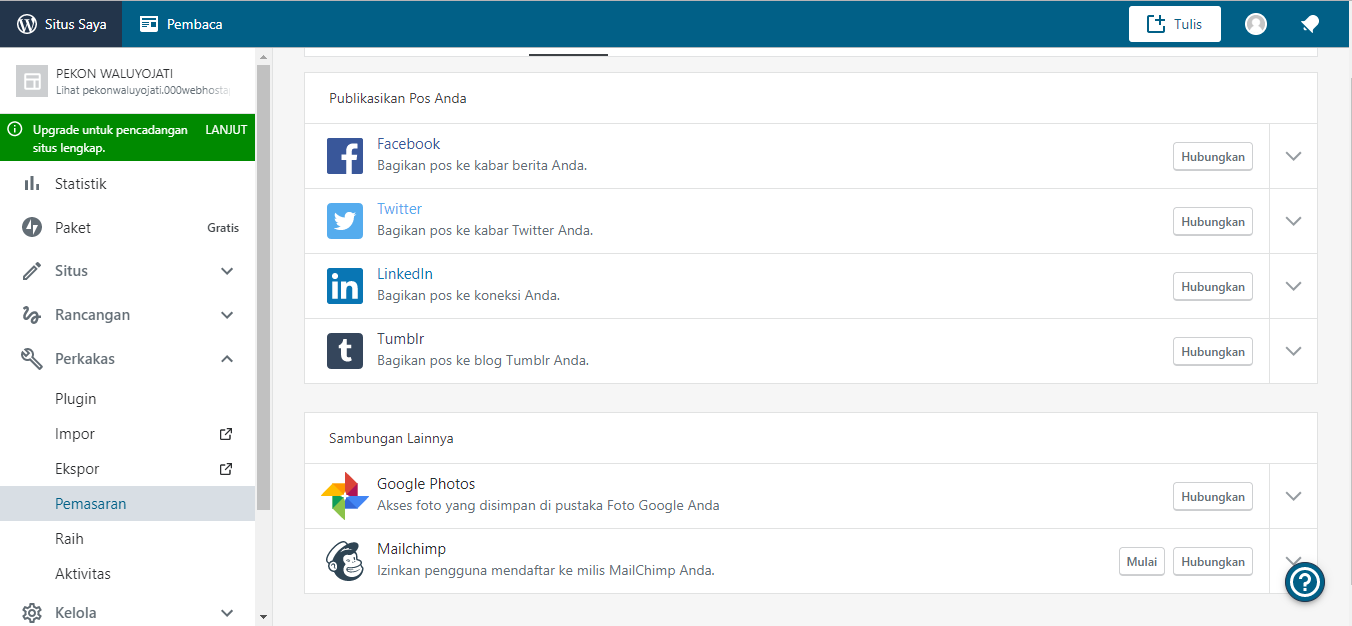The height and width of the screenshot is (626, 1352).
Task: Expand the Rancangan section
Action: pyautogui.click(x=128, y=315)
